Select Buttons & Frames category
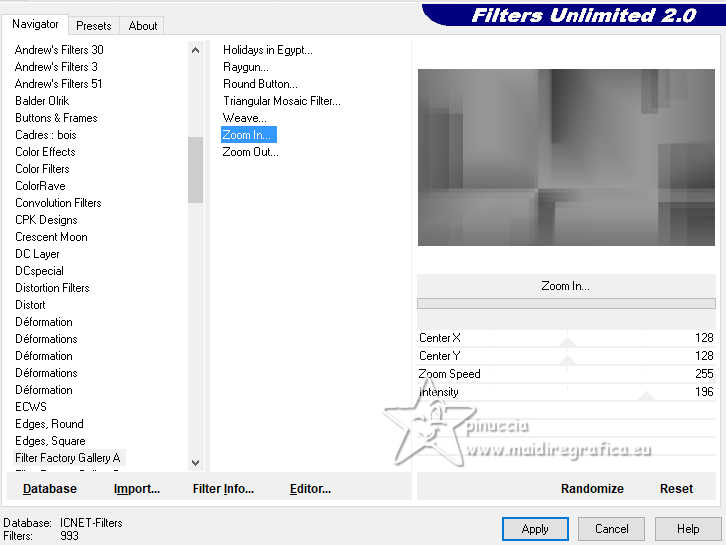Screen dimensions: 726x545 click(x=56, y=118)
